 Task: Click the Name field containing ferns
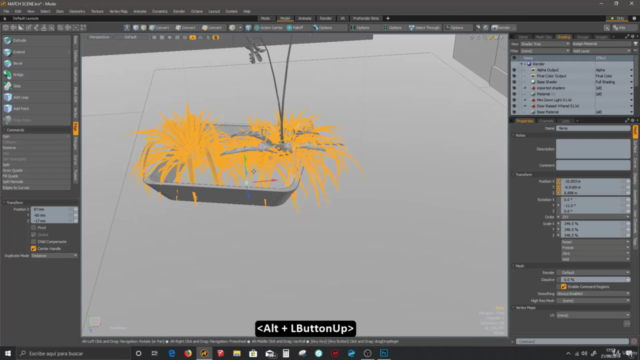click(593, 128)
